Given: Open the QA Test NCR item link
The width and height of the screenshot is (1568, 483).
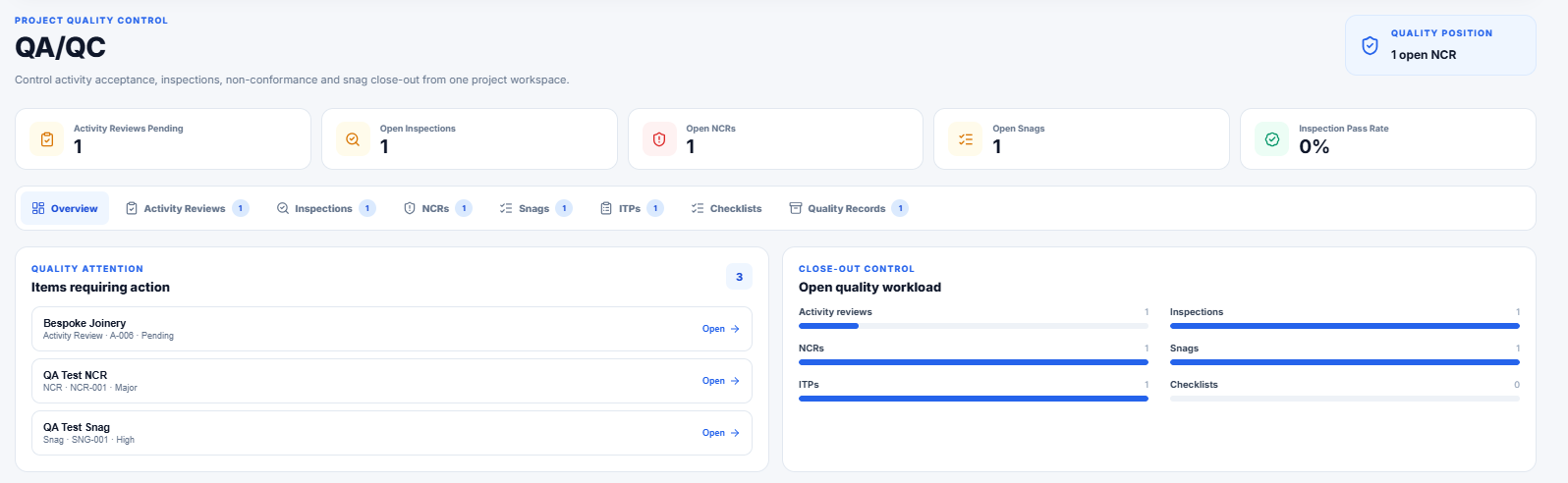Looking at the screenshot, I should 720,381.
